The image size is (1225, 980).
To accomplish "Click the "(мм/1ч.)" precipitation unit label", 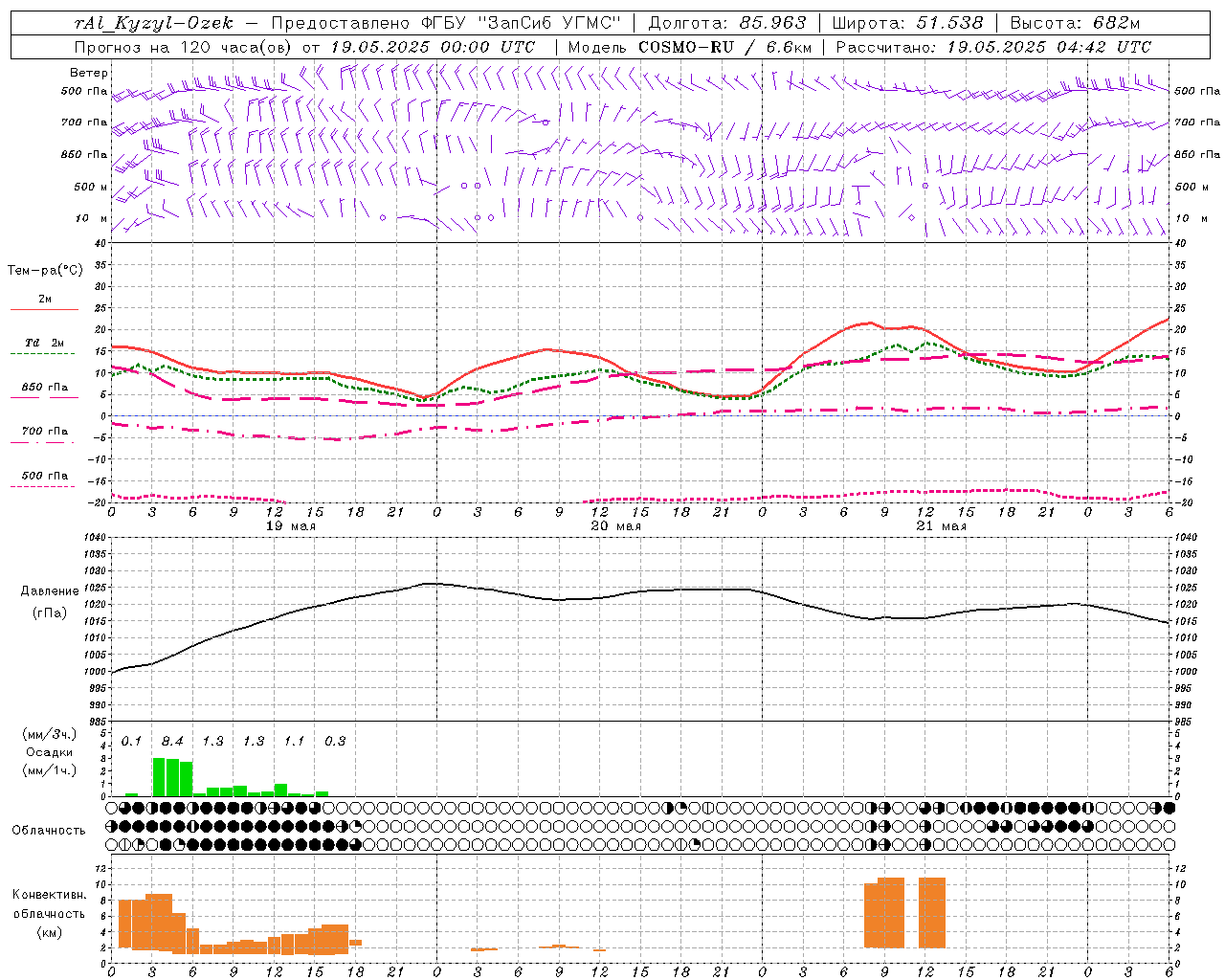I will [x=50, y=770].
